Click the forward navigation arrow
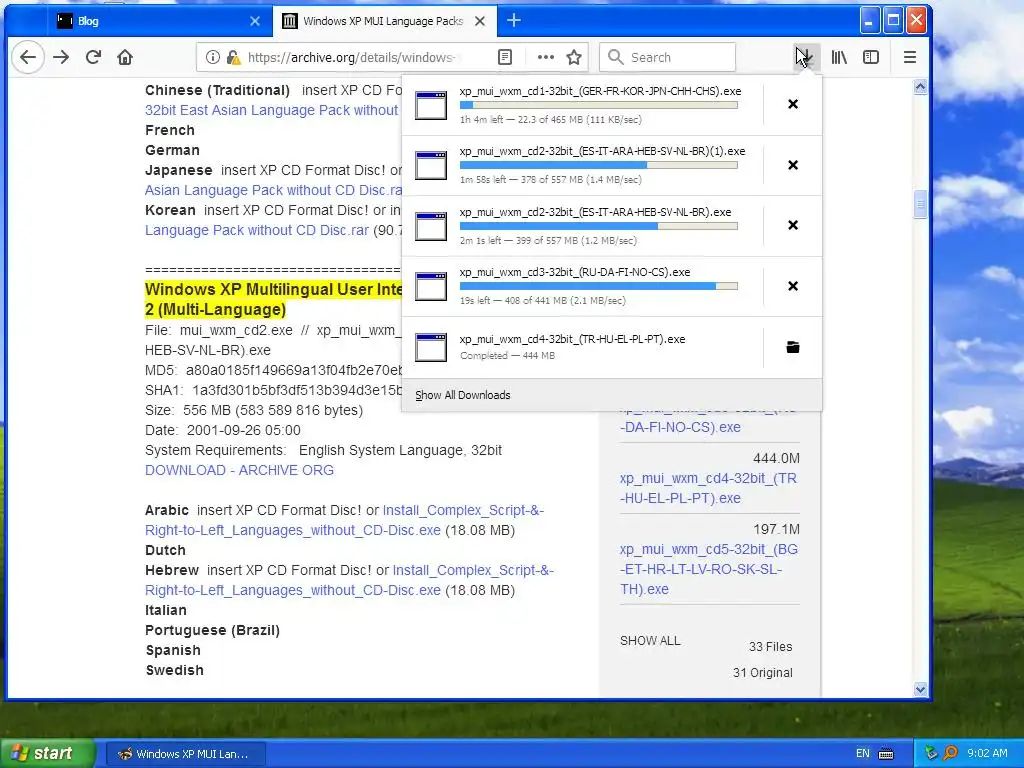Viewport: 1024px width, 768px height. pos(61,57)
